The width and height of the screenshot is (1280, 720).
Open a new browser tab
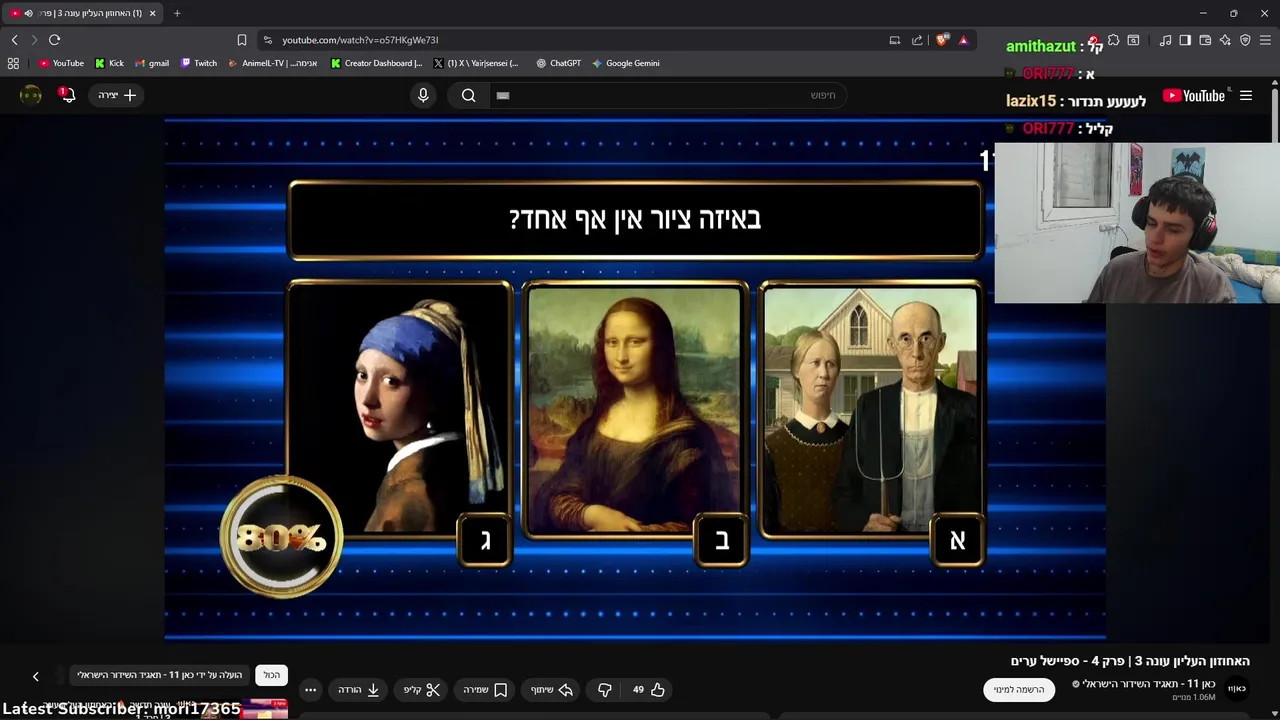click(x=177, y=13)
